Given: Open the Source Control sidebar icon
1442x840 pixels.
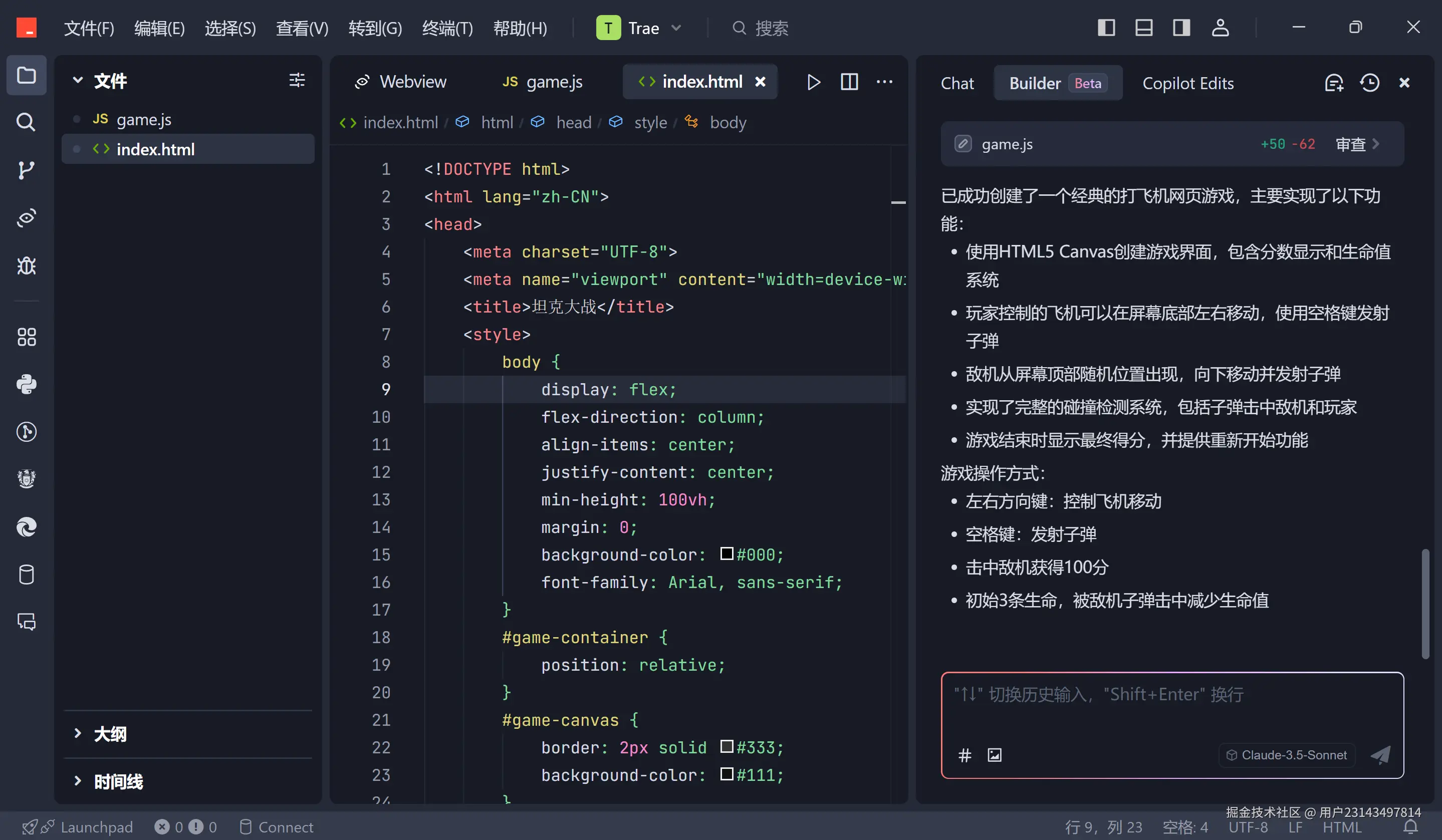Looking at the screenshot, I should [26, 170].
